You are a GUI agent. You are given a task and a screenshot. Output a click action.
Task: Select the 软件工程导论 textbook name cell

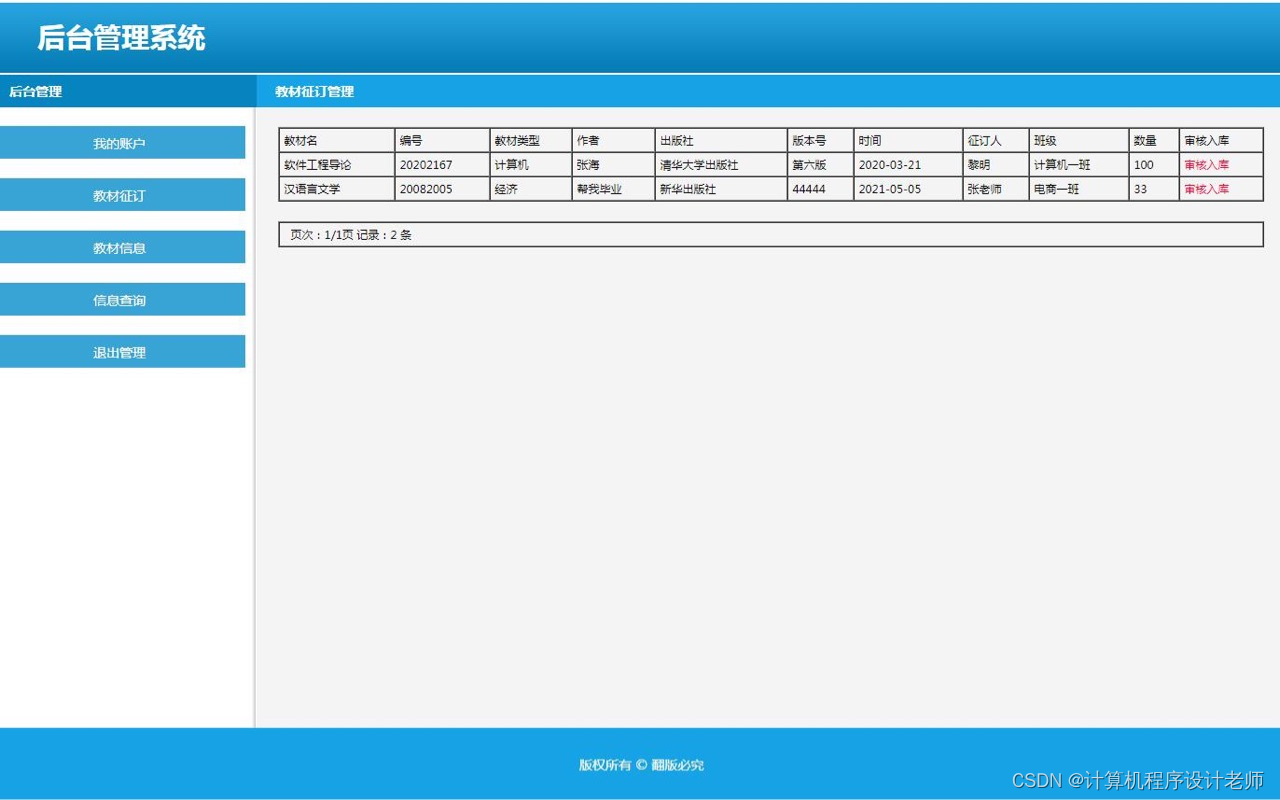[x=337, y=165]
